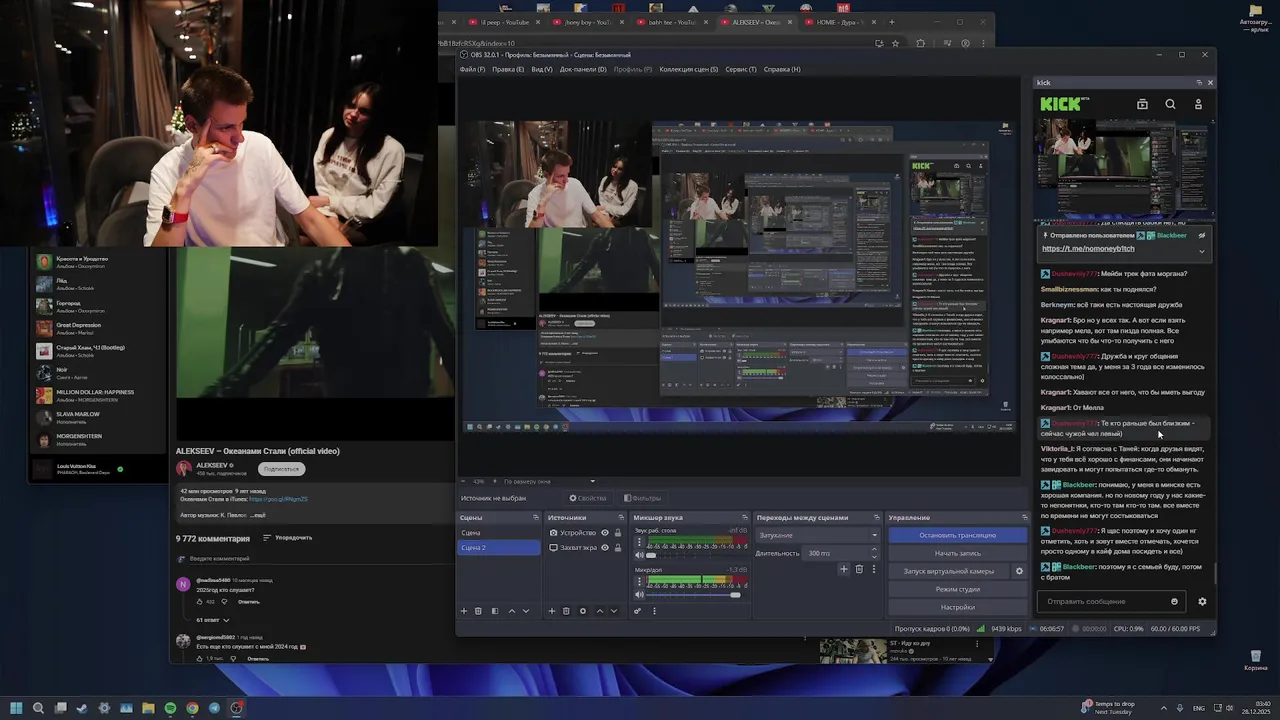Undock the Микшер звука panel
Screen dimensions: 1280x720
coord(745,517)
